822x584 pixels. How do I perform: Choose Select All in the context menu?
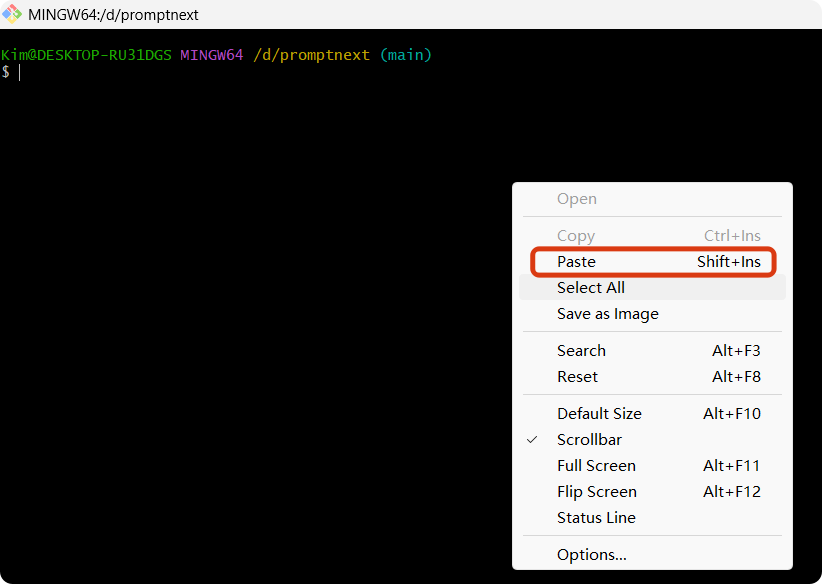coord(653,287)
